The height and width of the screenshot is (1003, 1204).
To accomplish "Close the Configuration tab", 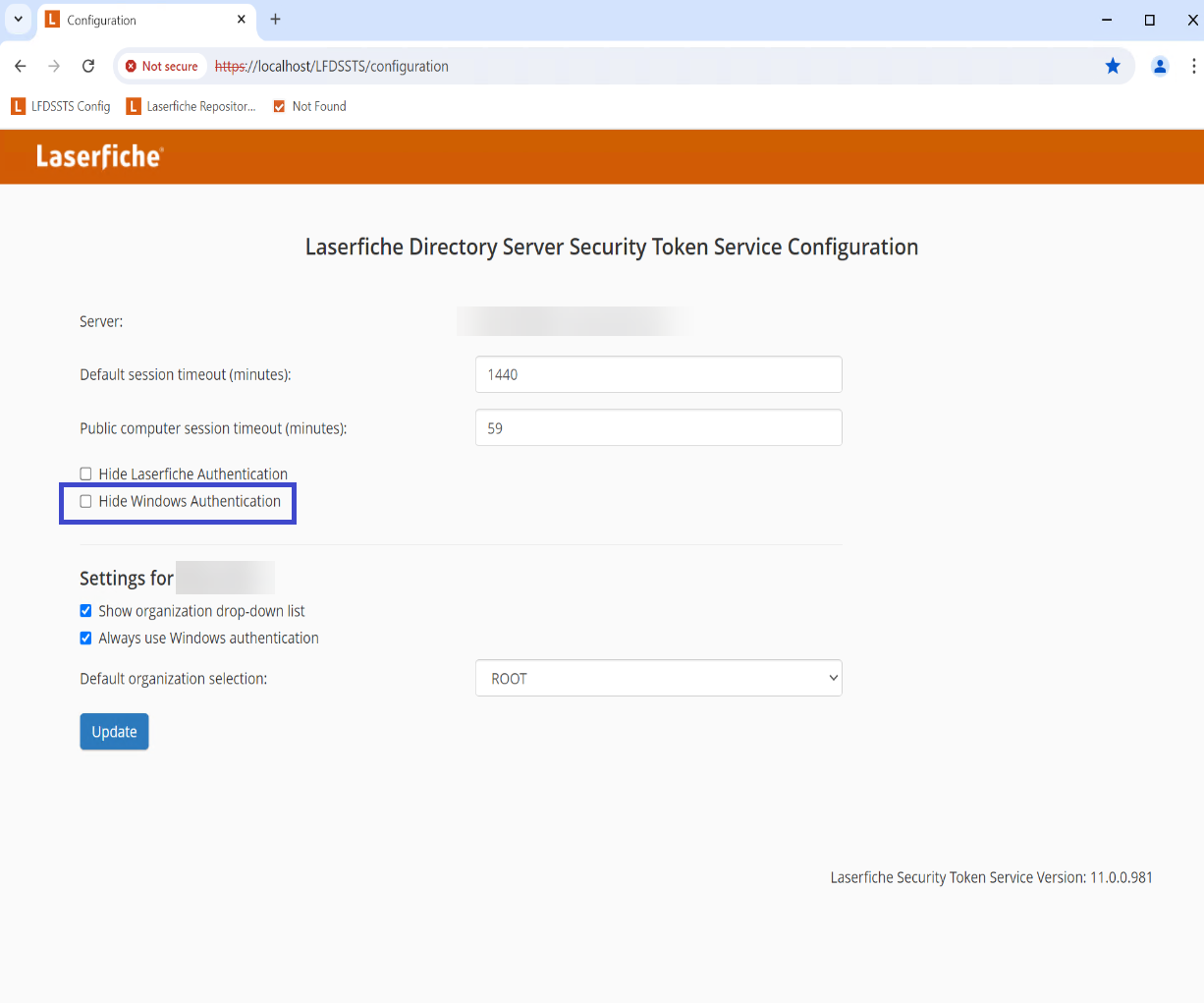I will [241, 20].
